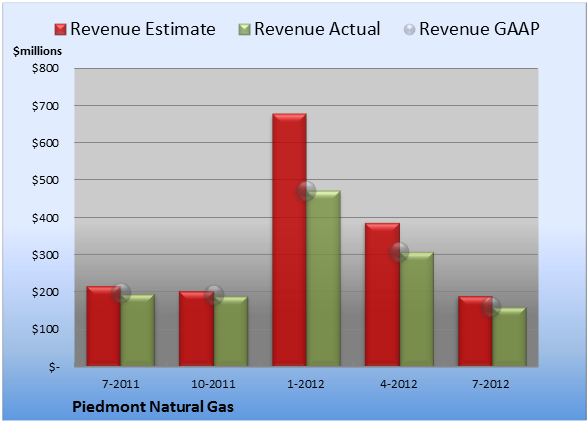Select the "10-2011" category label
This screenshot has height=422, width=588.
click(x=213, y=384)
